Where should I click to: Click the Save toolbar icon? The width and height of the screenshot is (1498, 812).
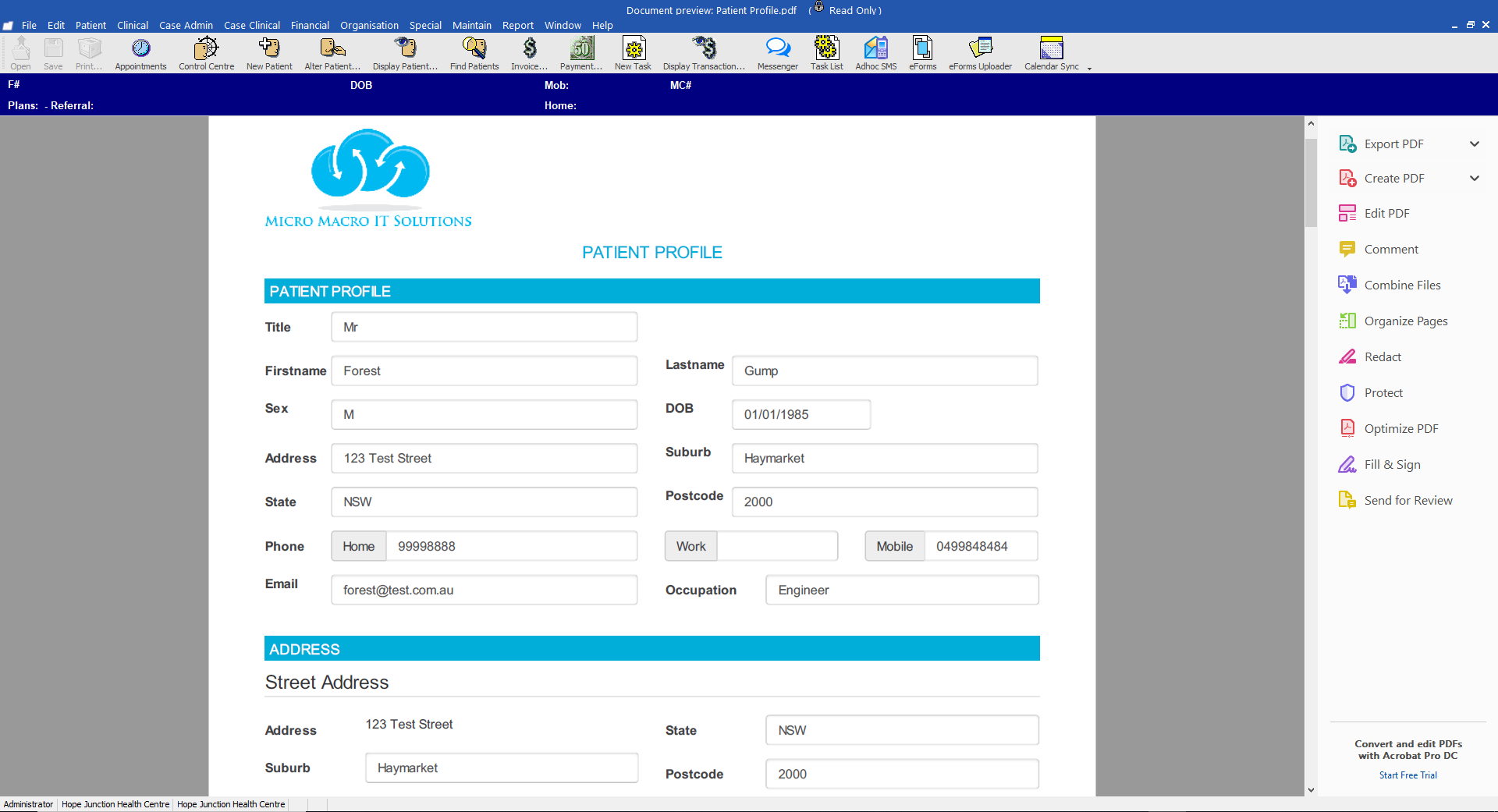53,53
